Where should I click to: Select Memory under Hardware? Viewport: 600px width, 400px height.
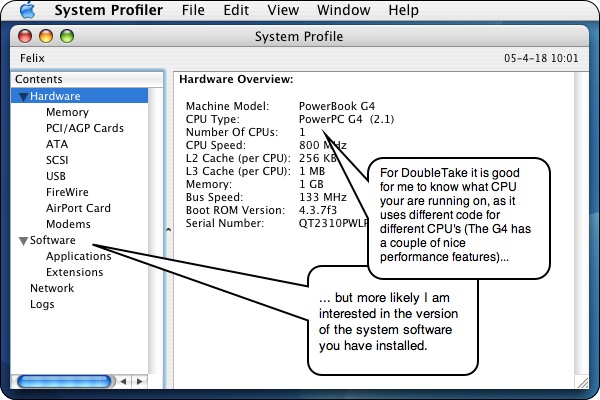(x=67, y=112)
